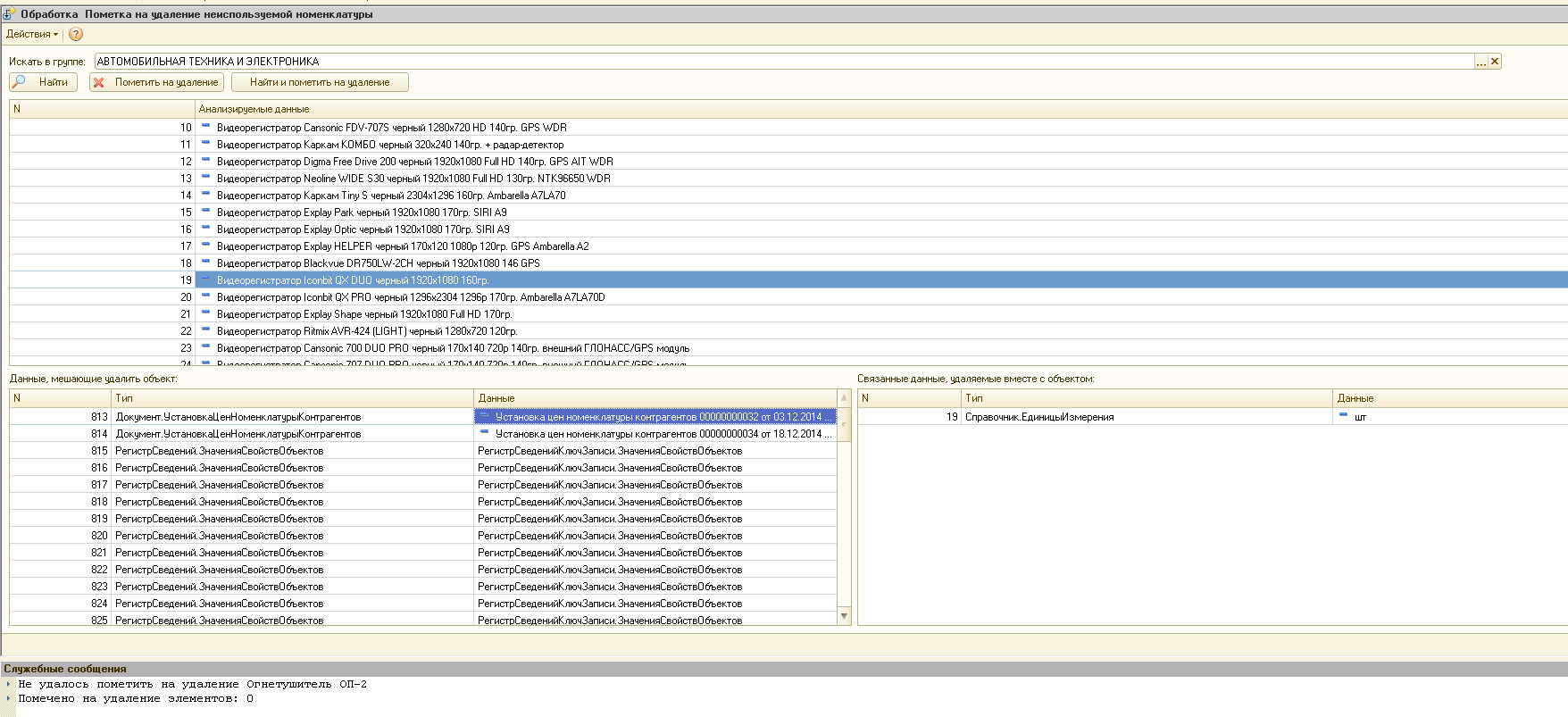Click the Найти button
Viewport: 1568px width, 717px height.
point(44,82)
